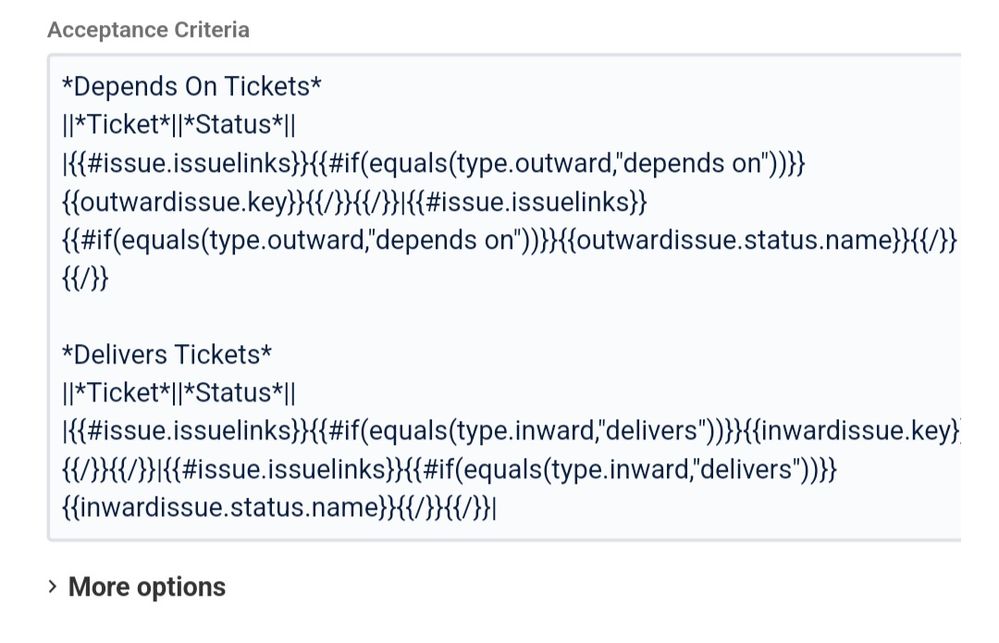
Task: Click the {{inwardissue.key}} smart value
Action: point(870,431)
